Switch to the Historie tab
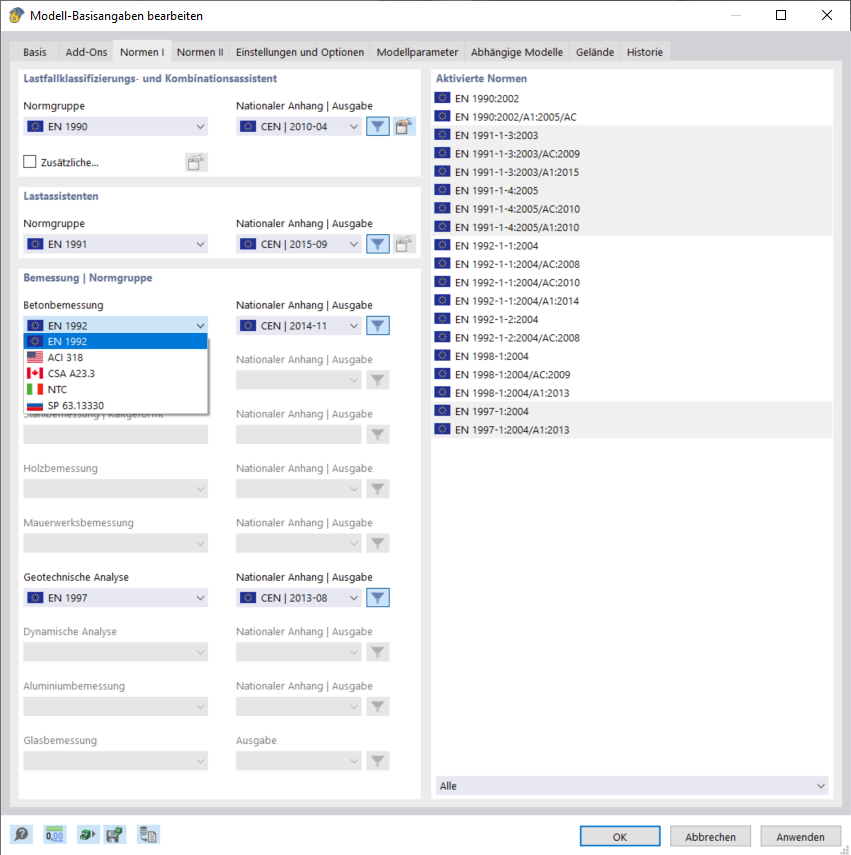Viewport: 851px width, 855px height. (645, 52)
